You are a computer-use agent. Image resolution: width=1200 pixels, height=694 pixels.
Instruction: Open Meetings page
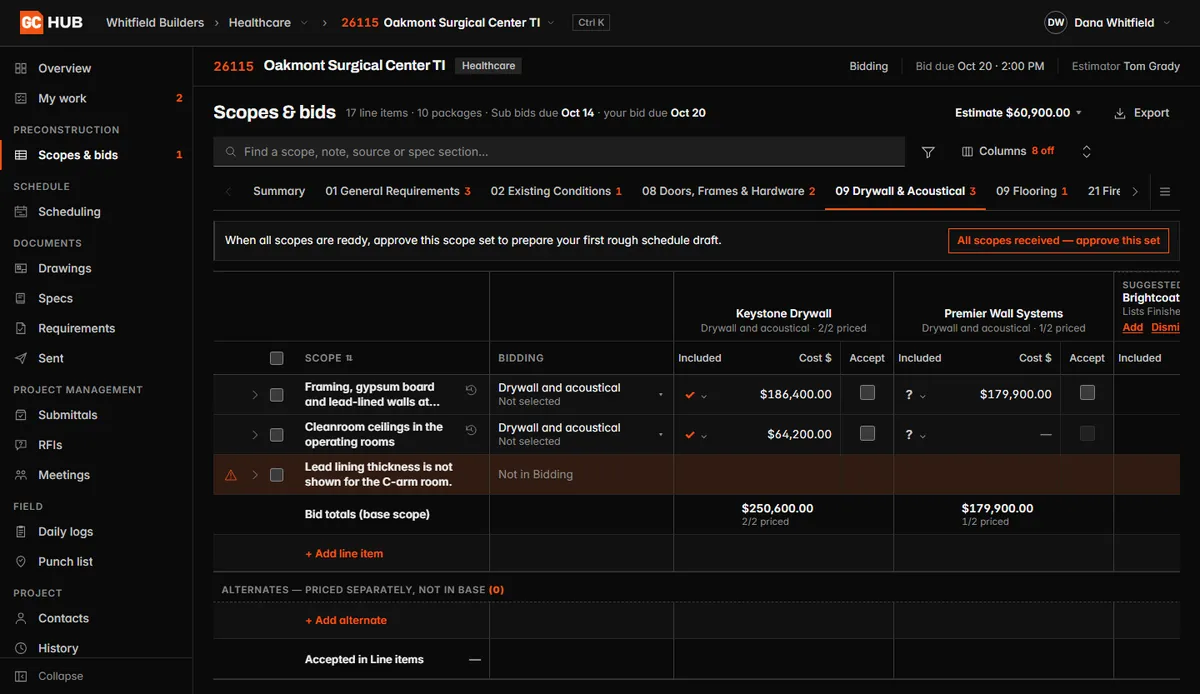64,474
